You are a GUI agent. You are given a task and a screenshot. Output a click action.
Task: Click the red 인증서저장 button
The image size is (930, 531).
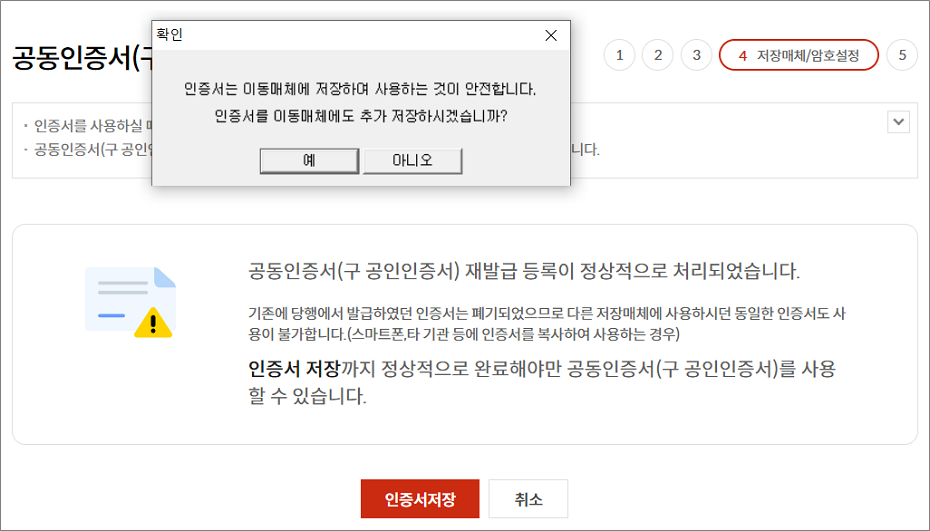click(420, 499)
